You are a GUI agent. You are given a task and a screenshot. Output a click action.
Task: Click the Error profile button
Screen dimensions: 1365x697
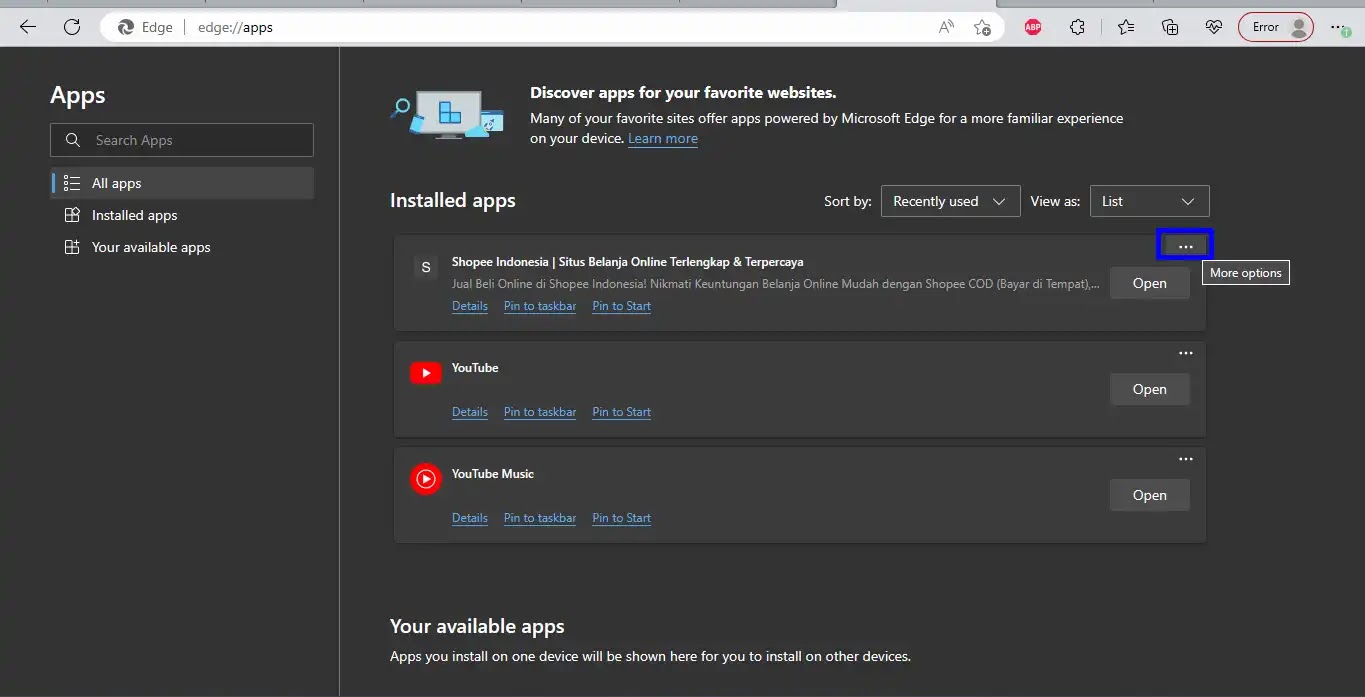tap(1276, 27)
